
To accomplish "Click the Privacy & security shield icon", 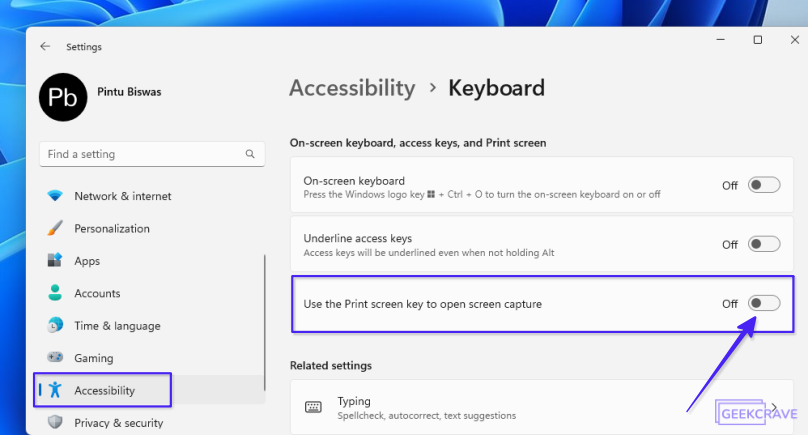I will click(x=55, y=422).
